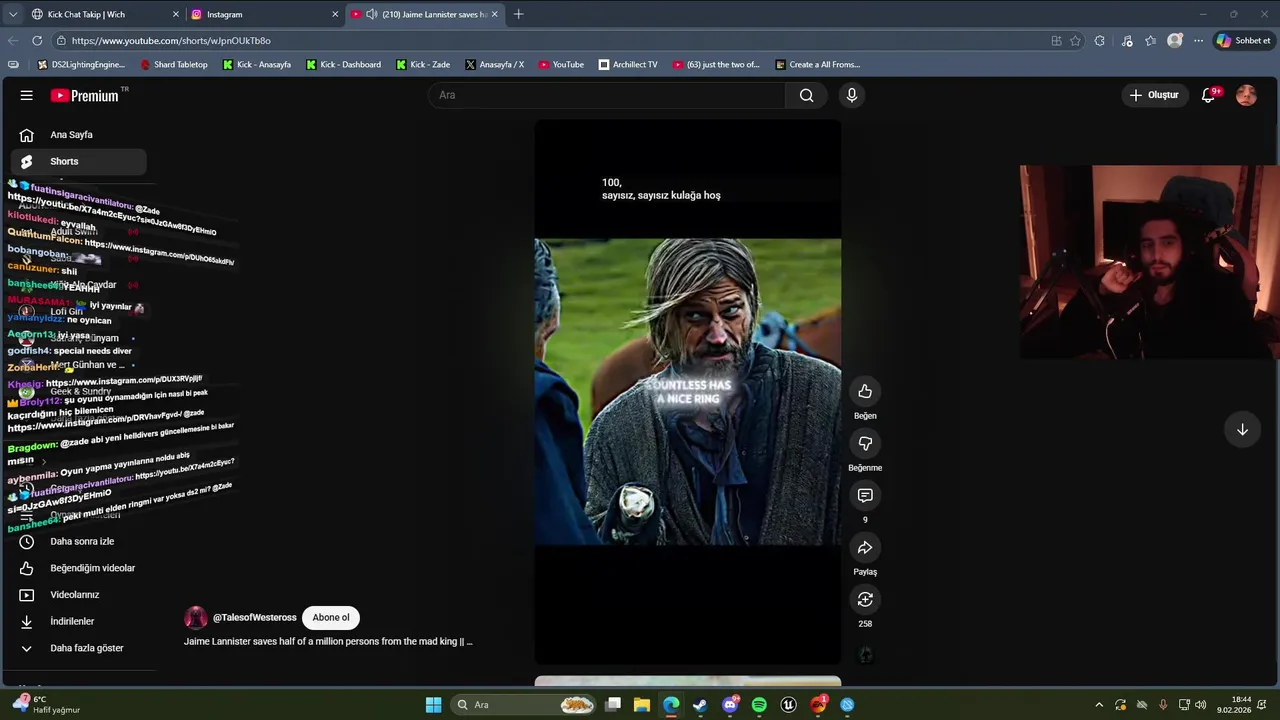The width and height of the screenshot is (1280, 720).
Task: Click the 'Abone ol' subscribe button
Action: [331, 617]
